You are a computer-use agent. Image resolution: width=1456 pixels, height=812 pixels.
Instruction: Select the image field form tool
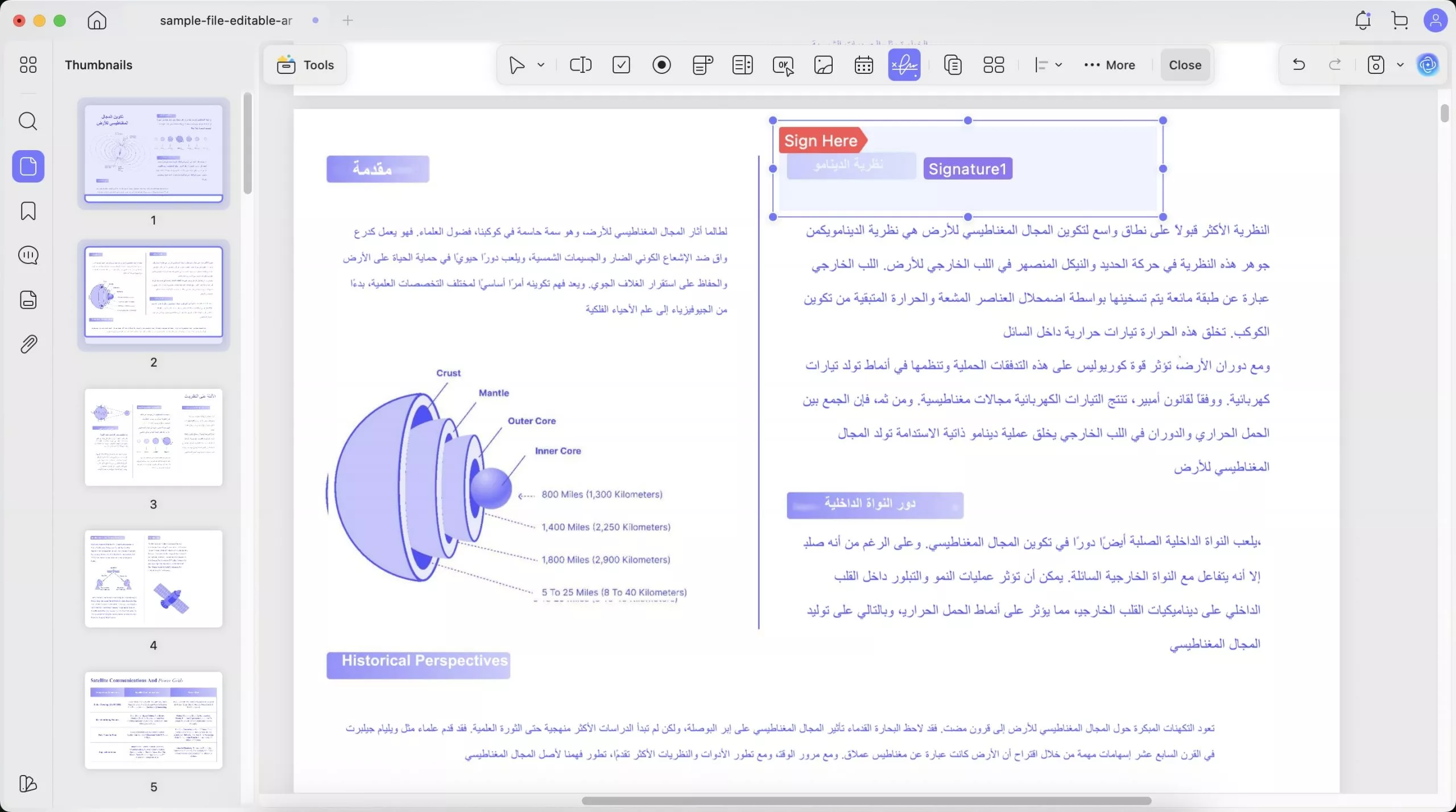(824, 65)
